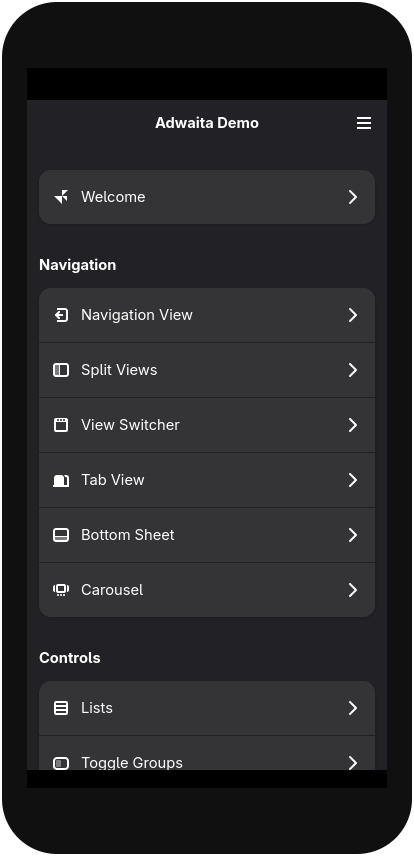Open the View Switcher page

pos(207,425)
